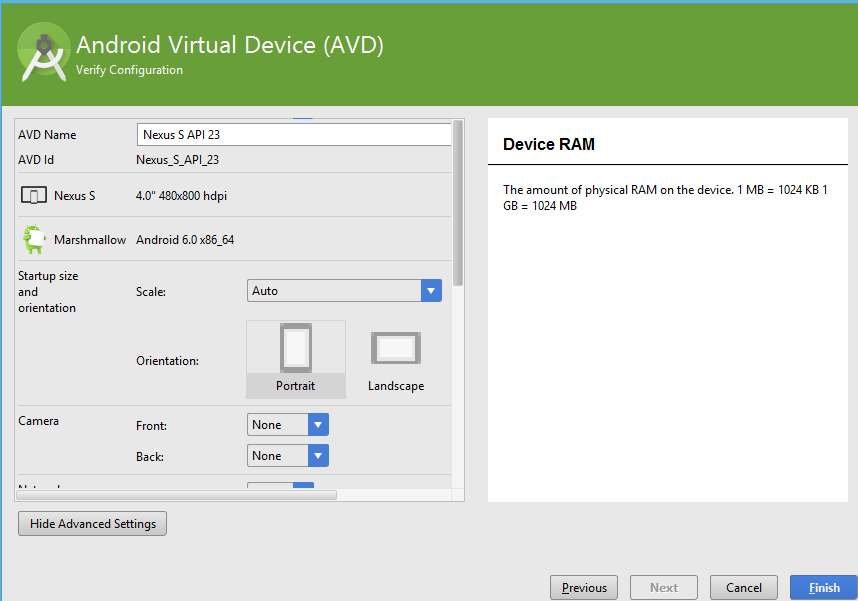Screen dimensions: 858x601
Task: Click the horizontal scrollbar of settings panel
Action: pos(176,495)
